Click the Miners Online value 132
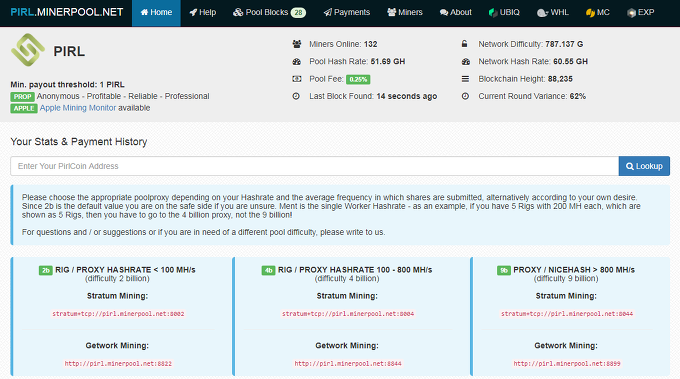 coord(370,44)
